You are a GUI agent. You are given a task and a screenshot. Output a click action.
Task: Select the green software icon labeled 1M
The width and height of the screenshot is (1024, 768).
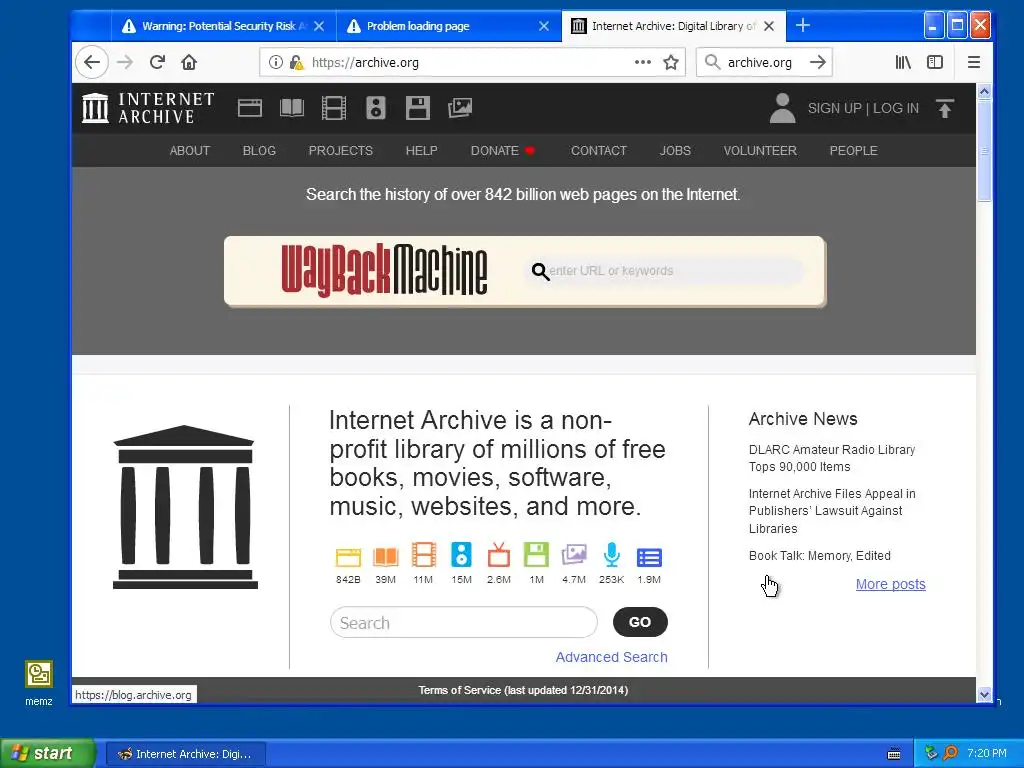click(x=536, y=555)
